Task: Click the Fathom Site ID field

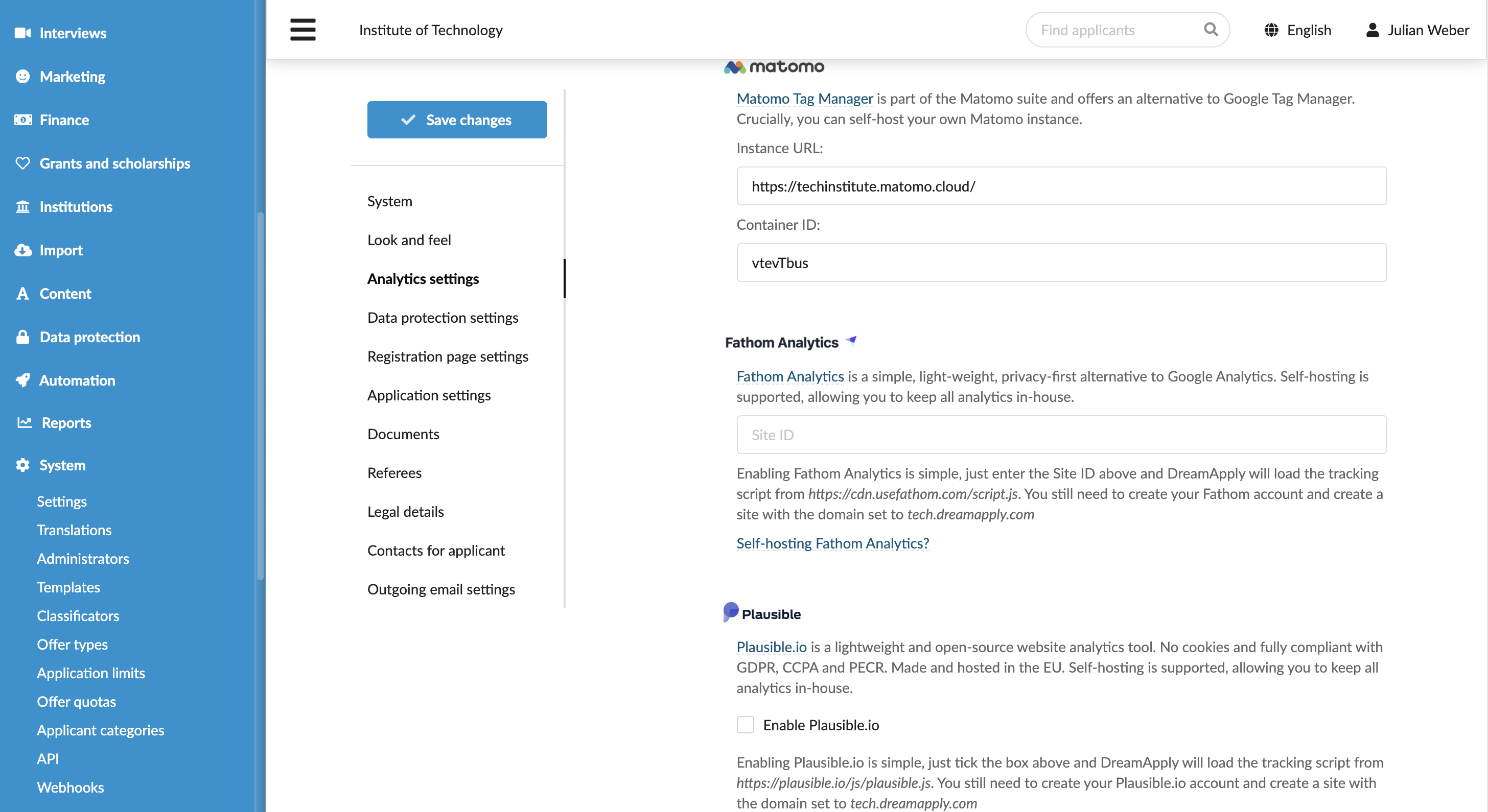Action: (x=1061, y=435)
